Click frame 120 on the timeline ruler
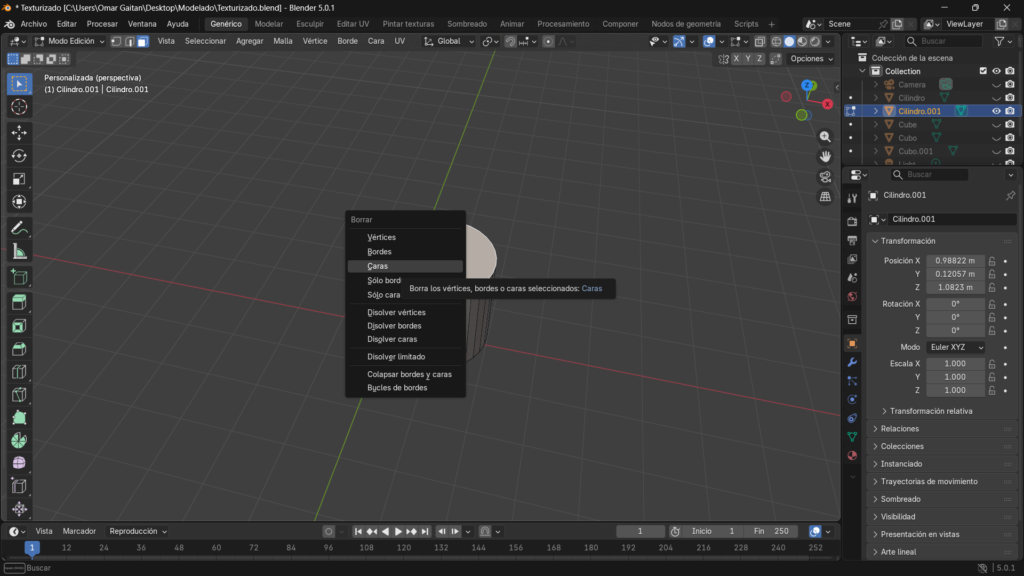 pyautogui.click(x=403, y=548)
